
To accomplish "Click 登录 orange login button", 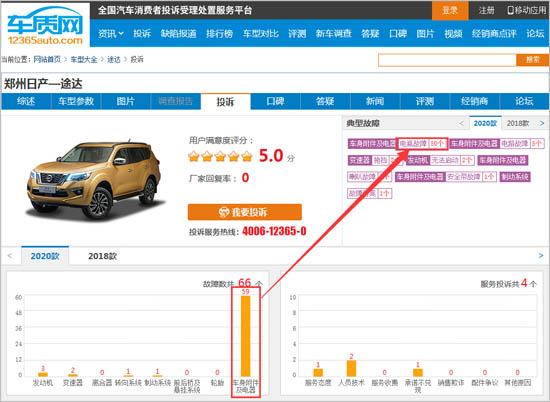I will coord(450,11).
